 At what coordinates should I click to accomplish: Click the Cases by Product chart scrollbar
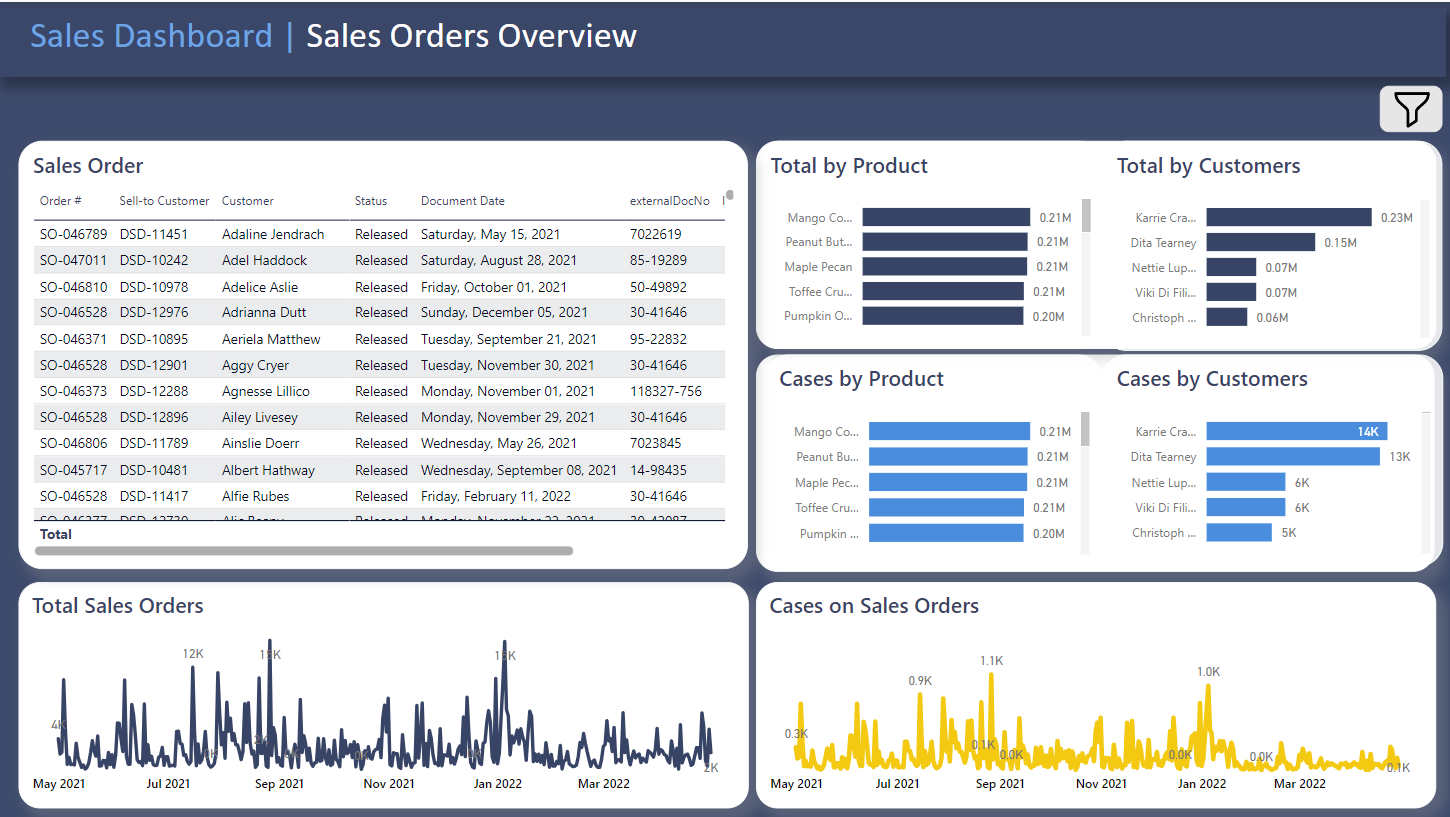pyautogui.click(x=1086, y=429)
